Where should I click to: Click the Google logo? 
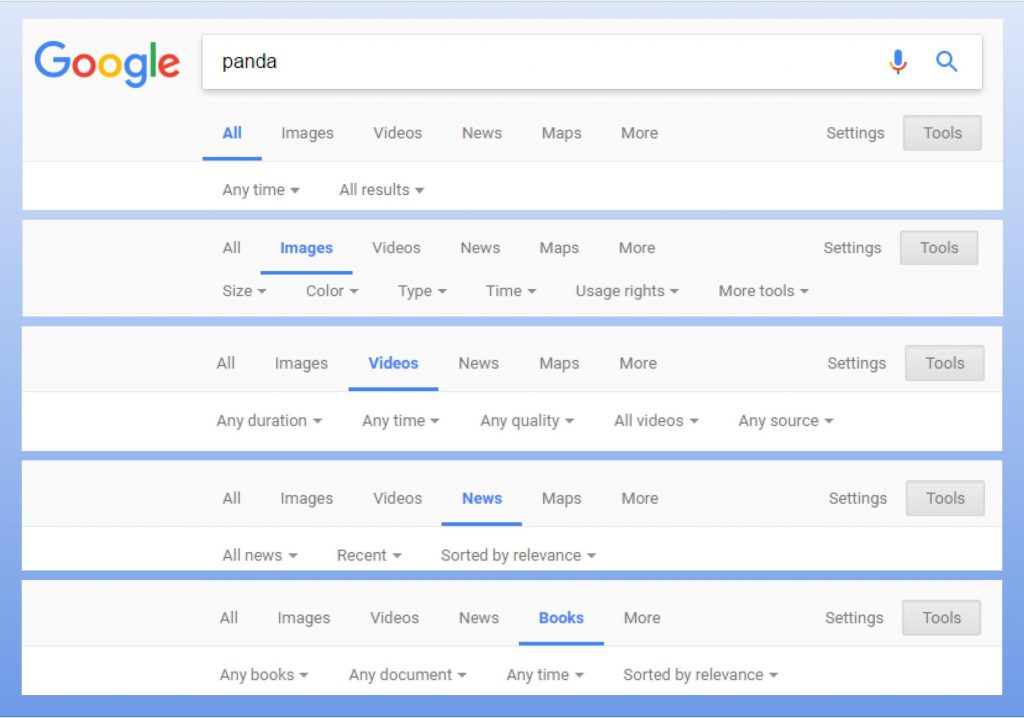(107, 63)
